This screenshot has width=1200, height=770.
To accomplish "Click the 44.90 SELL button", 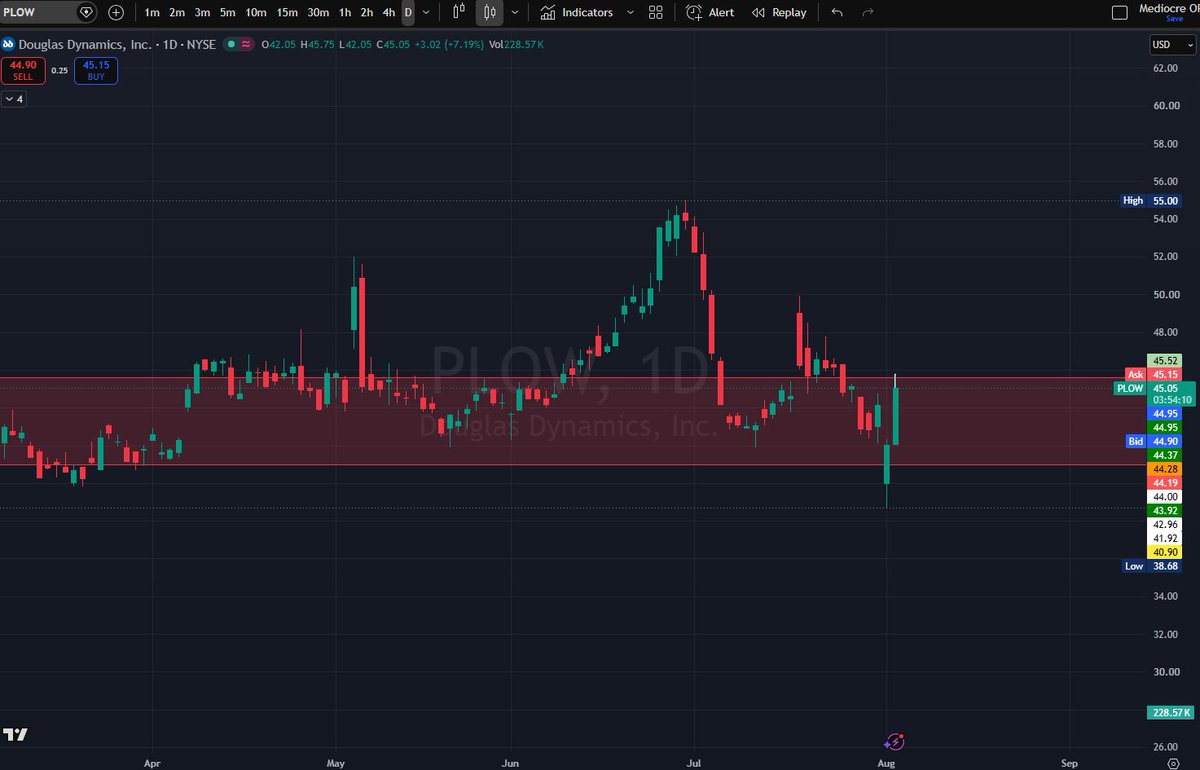I will click(22, 70).
